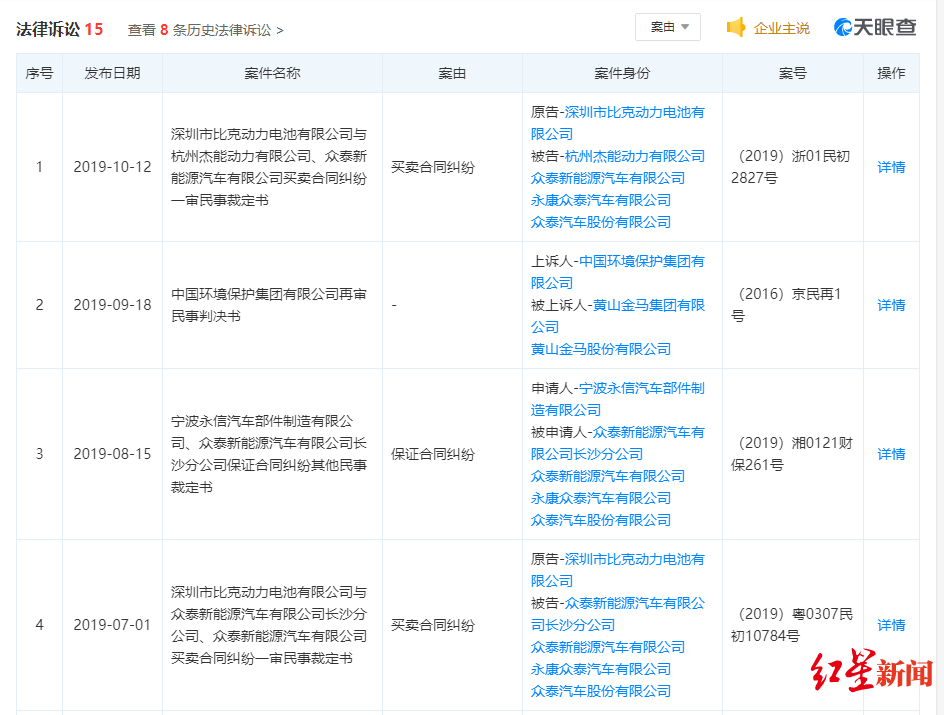Select case number (2019)浙01民初2827号
The width and height of the screenshot is (944, 715).
(x=792, y=167)
